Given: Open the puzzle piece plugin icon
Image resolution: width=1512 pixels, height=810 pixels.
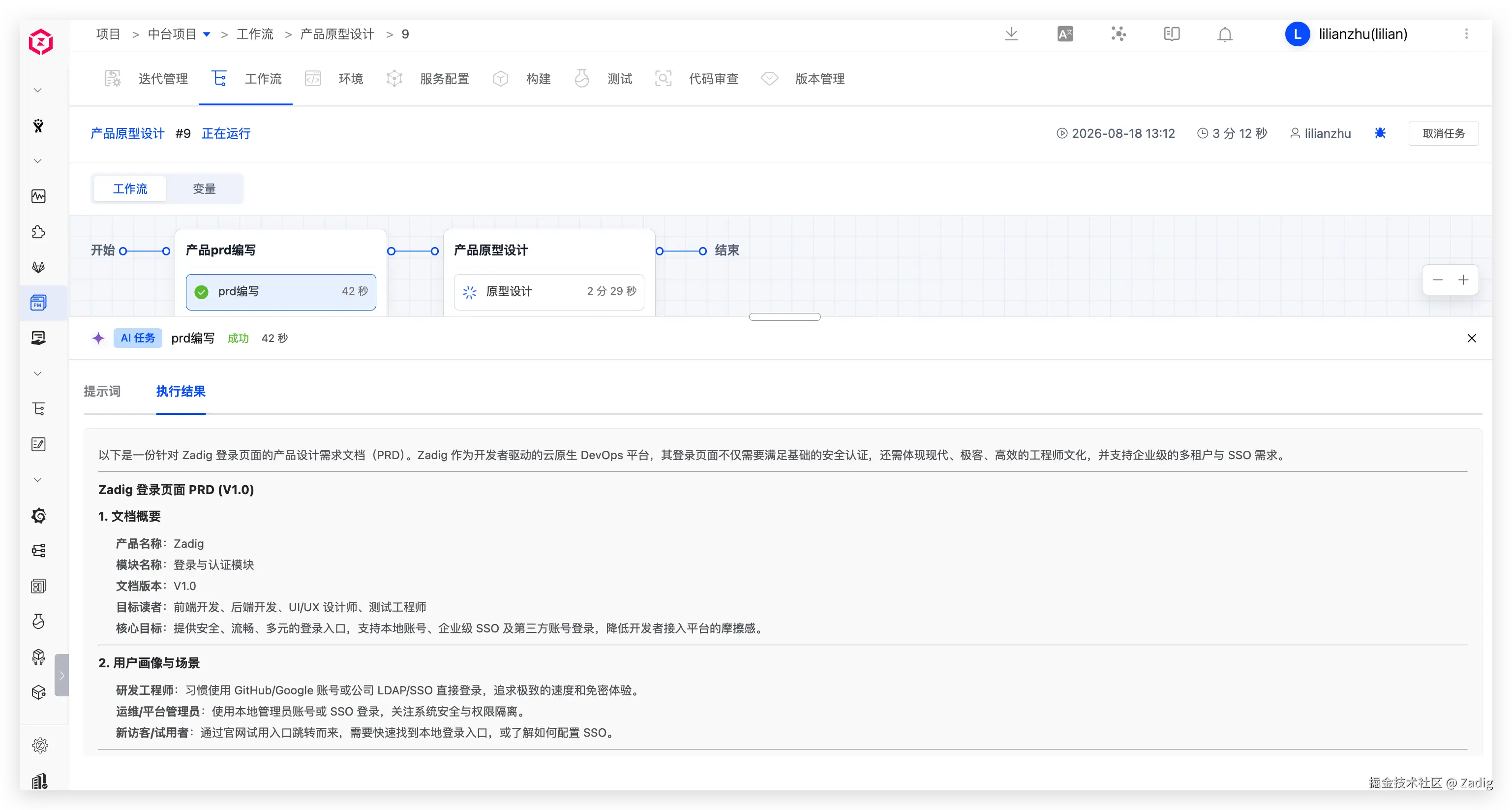Looking at the screenshot, I should tap(39, 232).
